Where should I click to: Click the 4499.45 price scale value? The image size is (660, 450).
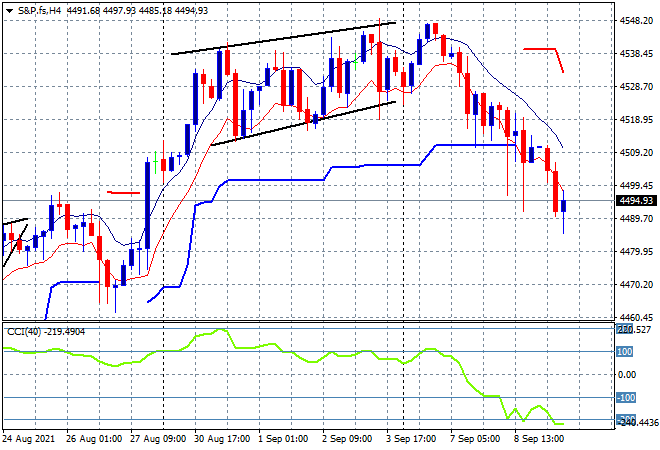click(x=636, y=186)
